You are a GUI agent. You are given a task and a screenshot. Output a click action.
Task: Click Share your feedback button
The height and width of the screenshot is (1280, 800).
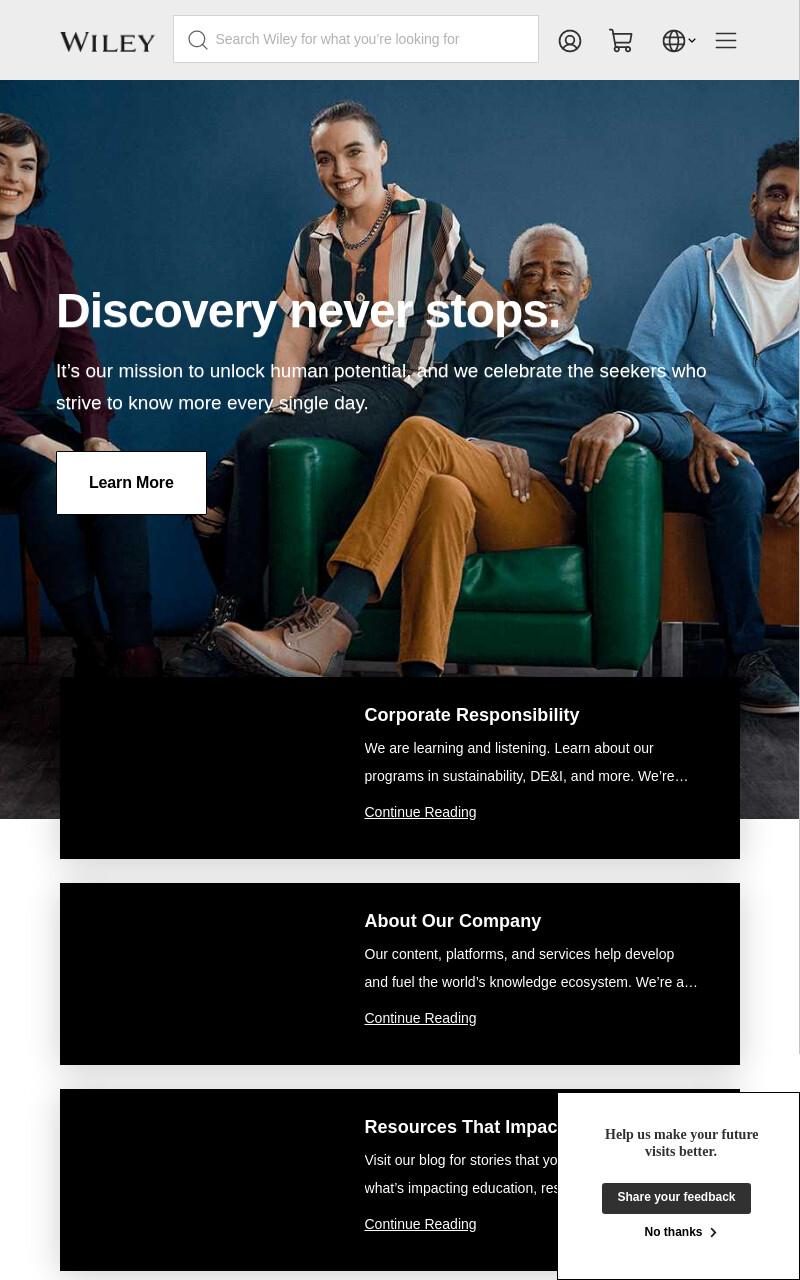(x=676, y=1198)
